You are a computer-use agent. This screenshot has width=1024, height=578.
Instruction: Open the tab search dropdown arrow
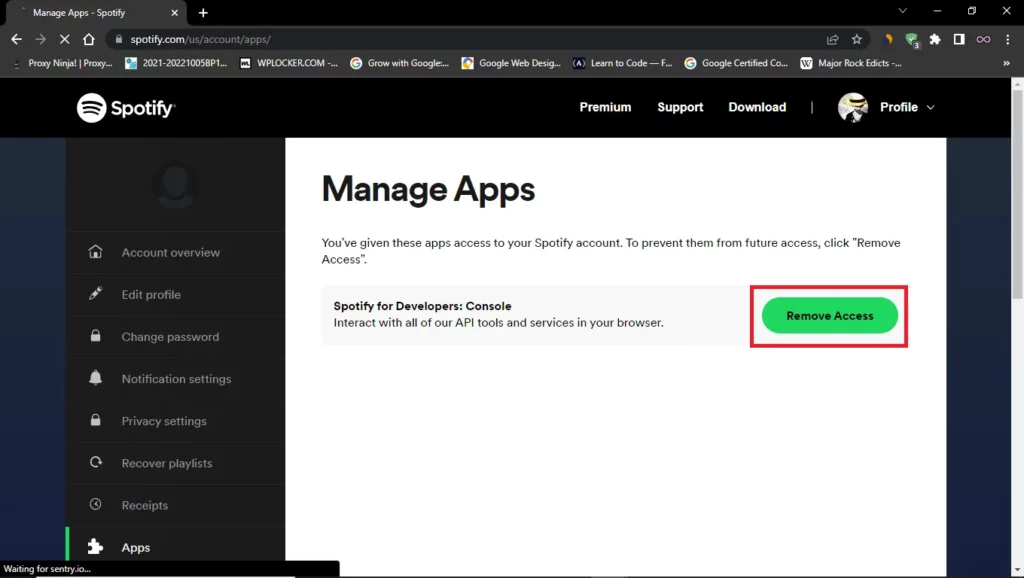point(903,11)
